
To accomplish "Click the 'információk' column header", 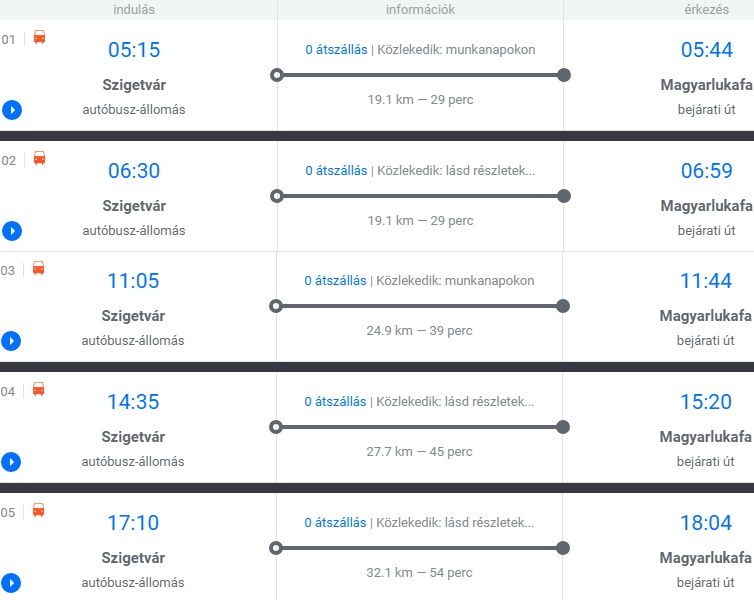I will pyautogui.click(x=420, y=10).
